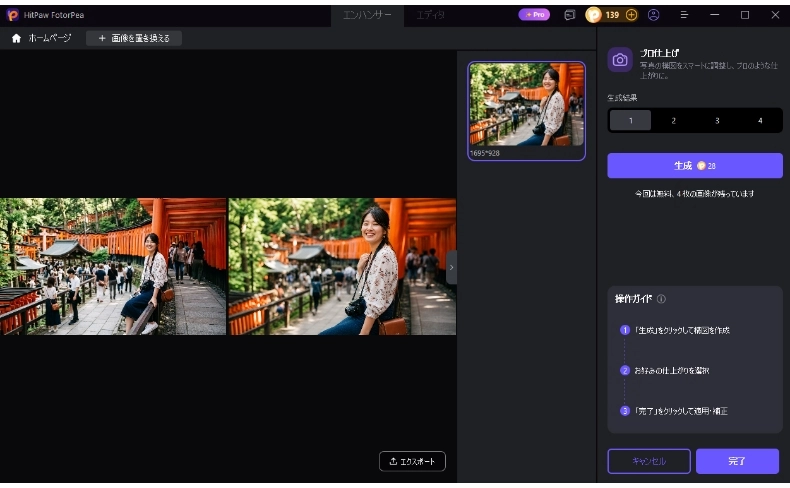Click the HitPaw FotorPea logo icon

(13, 15)
